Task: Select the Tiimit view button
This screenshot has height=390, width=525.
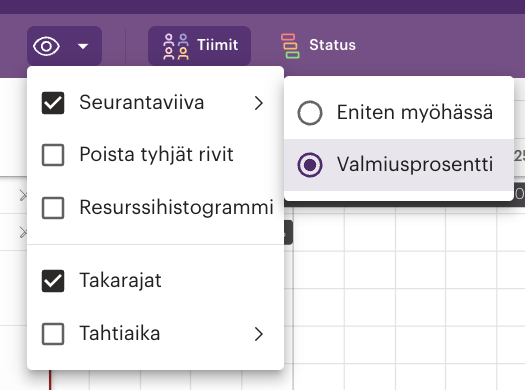Action: tap(200, 46)
